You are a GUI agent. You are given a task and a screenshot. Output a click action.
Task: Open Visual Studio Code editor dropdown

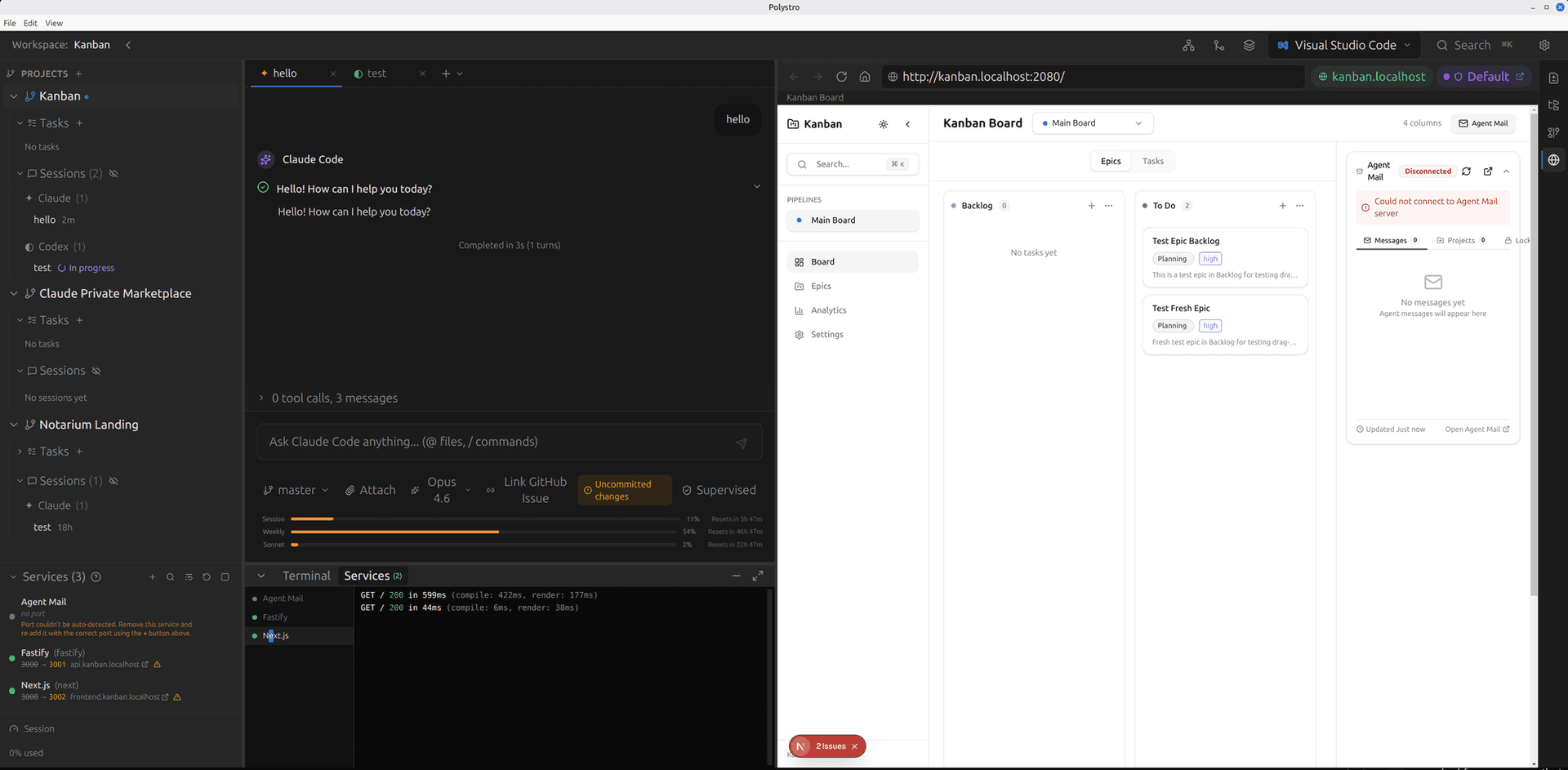[1343, 46]
